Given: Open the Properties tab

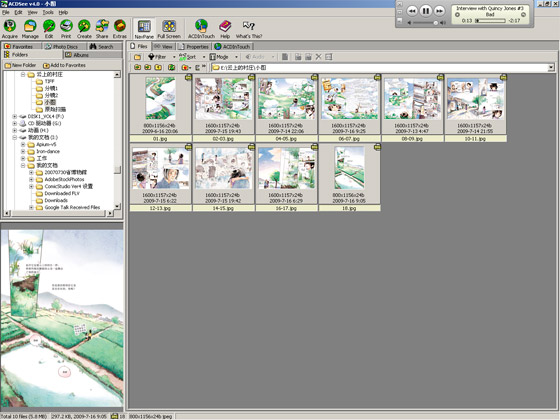Looking at the screenshot, I should click(x=194, y=46).
